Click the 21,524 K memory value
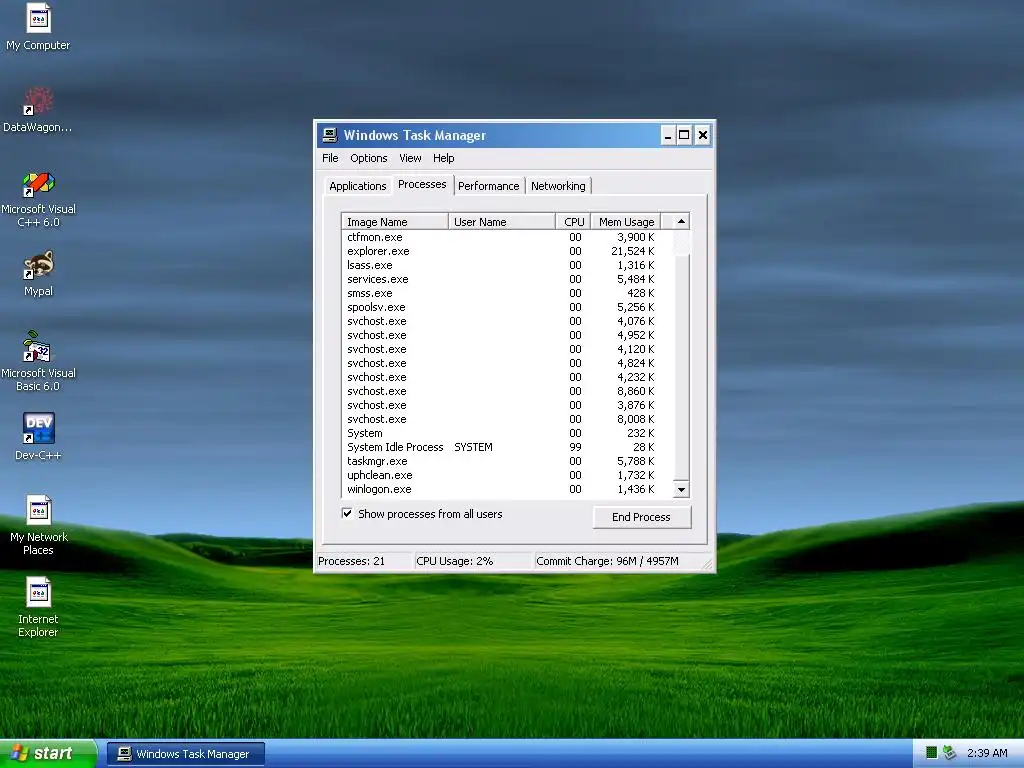This screenshot has height=768, width=1024. click(x=632, y=251)
